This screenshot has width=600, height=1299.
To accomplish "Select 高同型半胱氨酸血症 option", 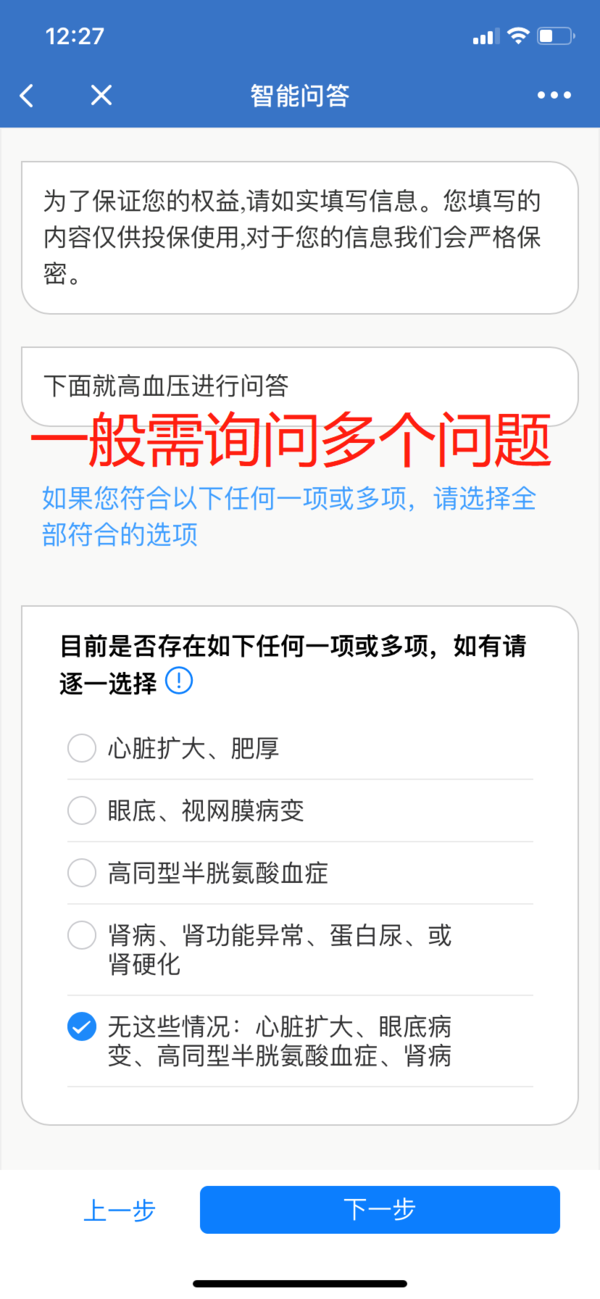I will click(300, 874).
